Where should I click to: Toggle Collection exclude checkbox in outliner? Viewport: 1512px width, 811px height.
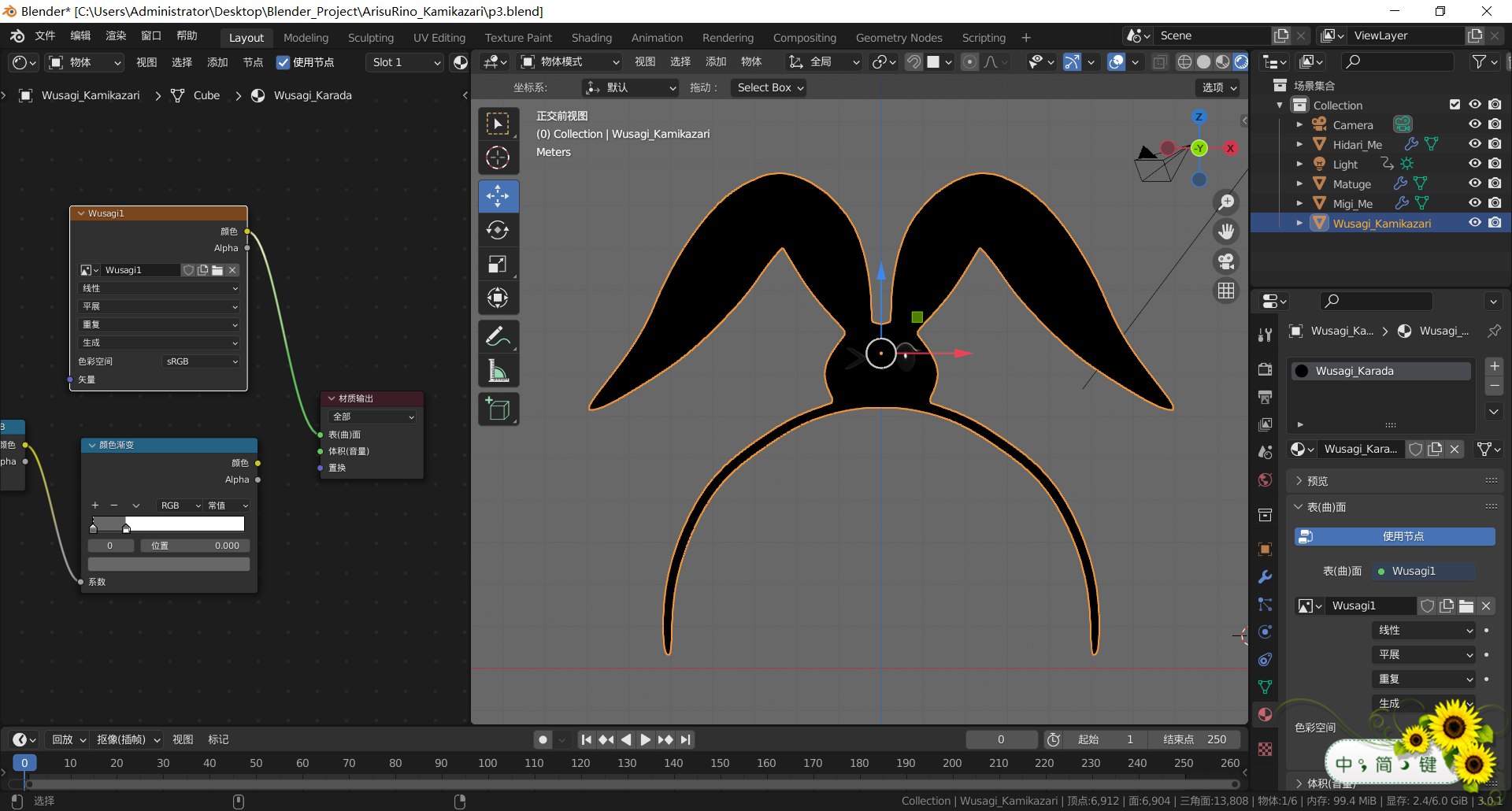pos(1455,105)
